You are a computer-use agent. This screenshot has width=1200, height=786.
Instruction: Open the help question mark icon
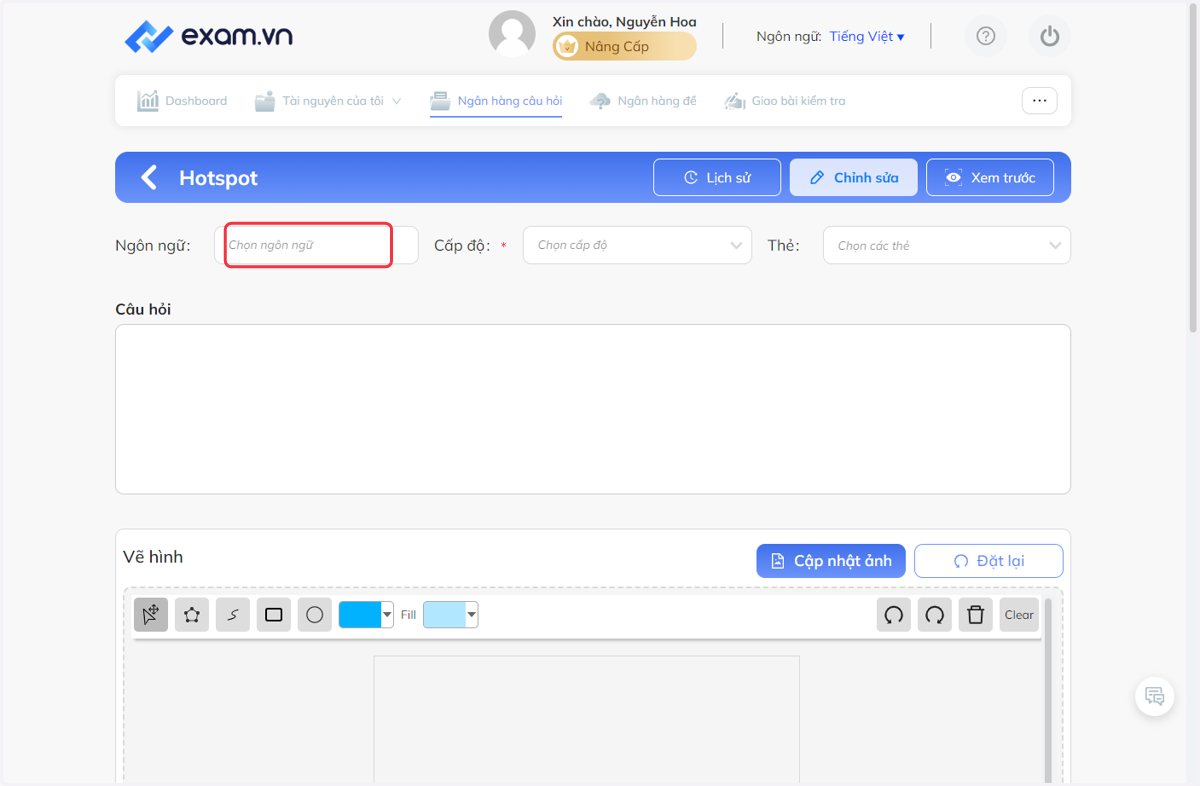(x=986, y=37)
